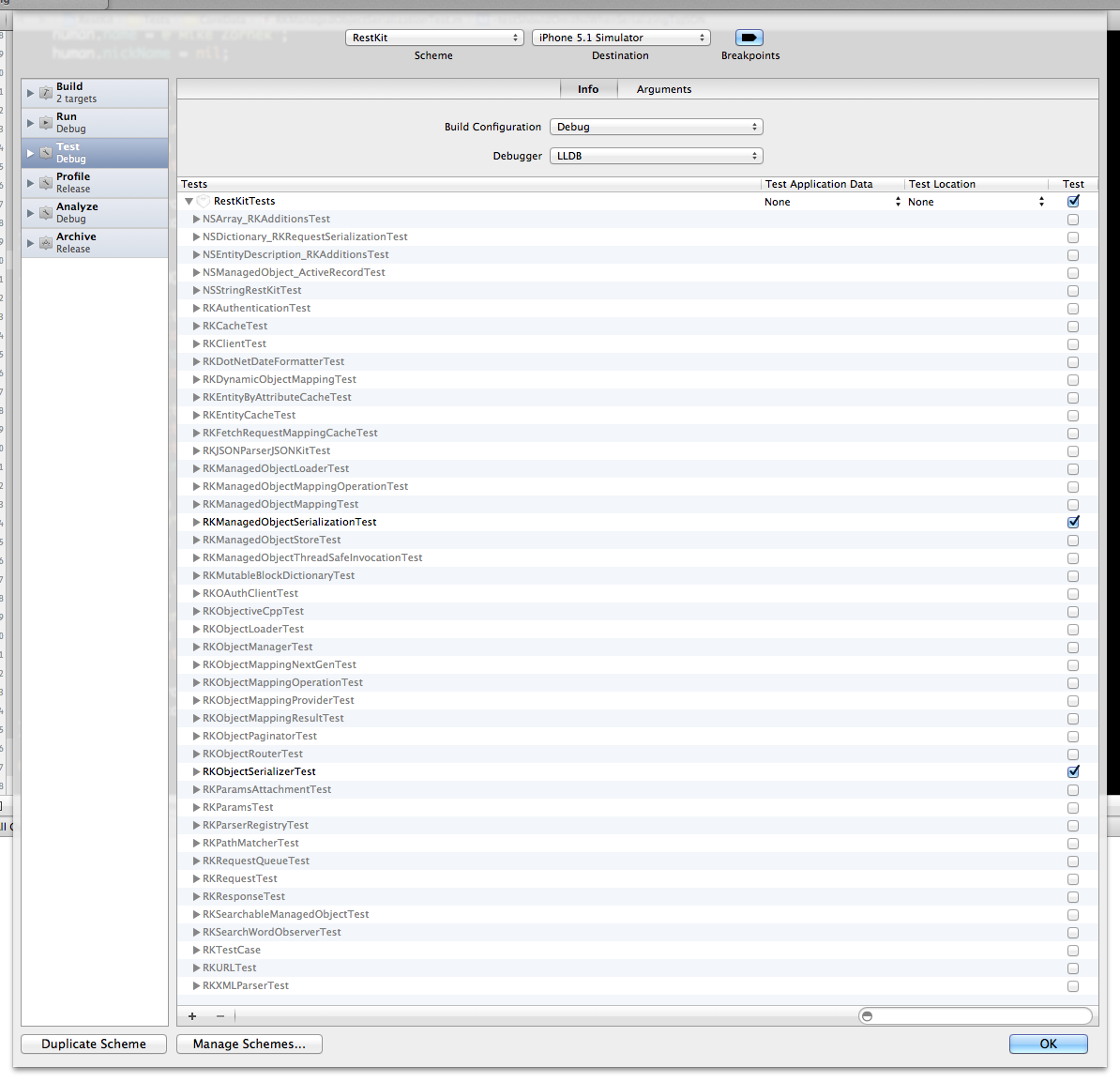Click the Test column header
The image size is (1120, 1082).
pos(1073,184)
